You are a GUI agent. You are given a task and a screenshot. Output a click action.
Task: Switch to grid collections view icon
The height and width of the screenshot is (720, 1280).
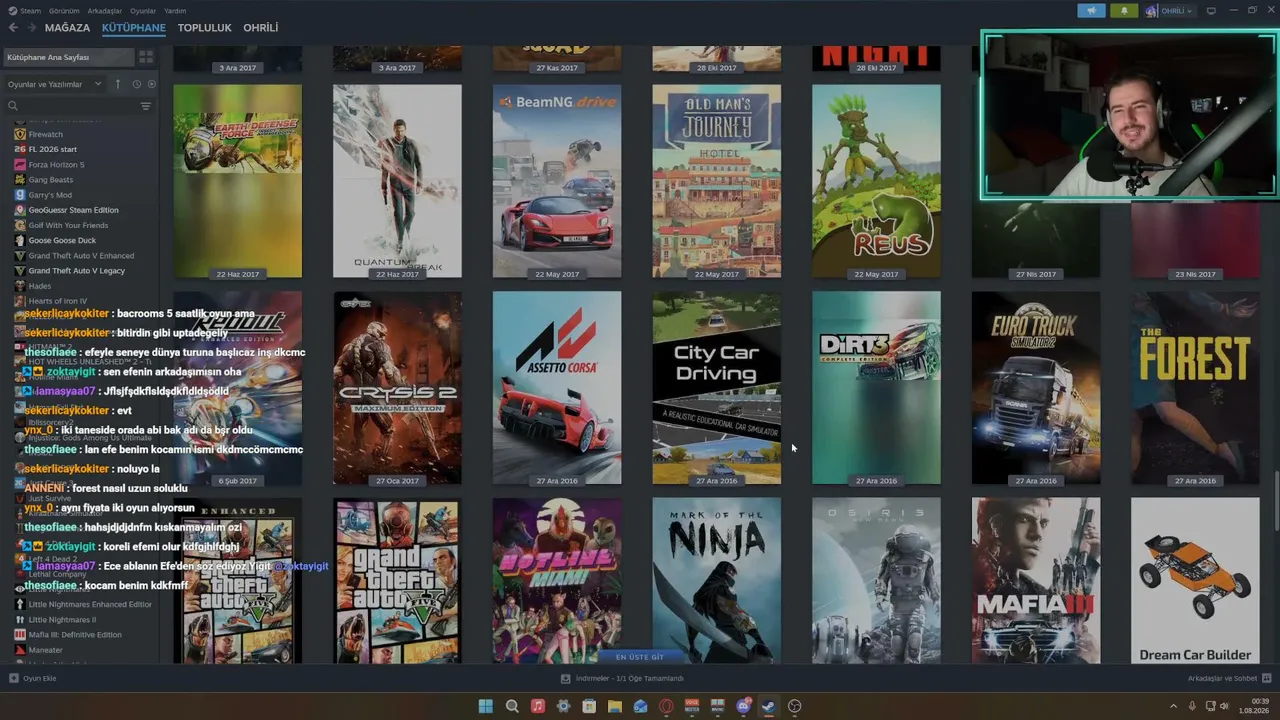[146, 57]
